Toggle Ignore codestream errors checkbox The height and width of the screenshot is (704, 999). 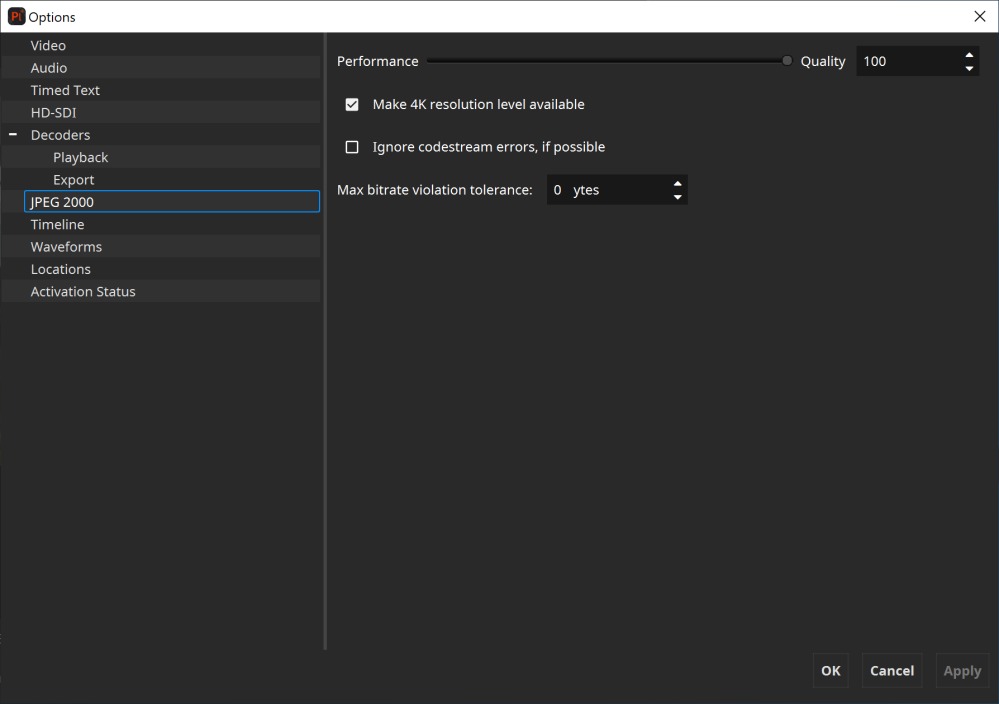(x=352, y=147)
